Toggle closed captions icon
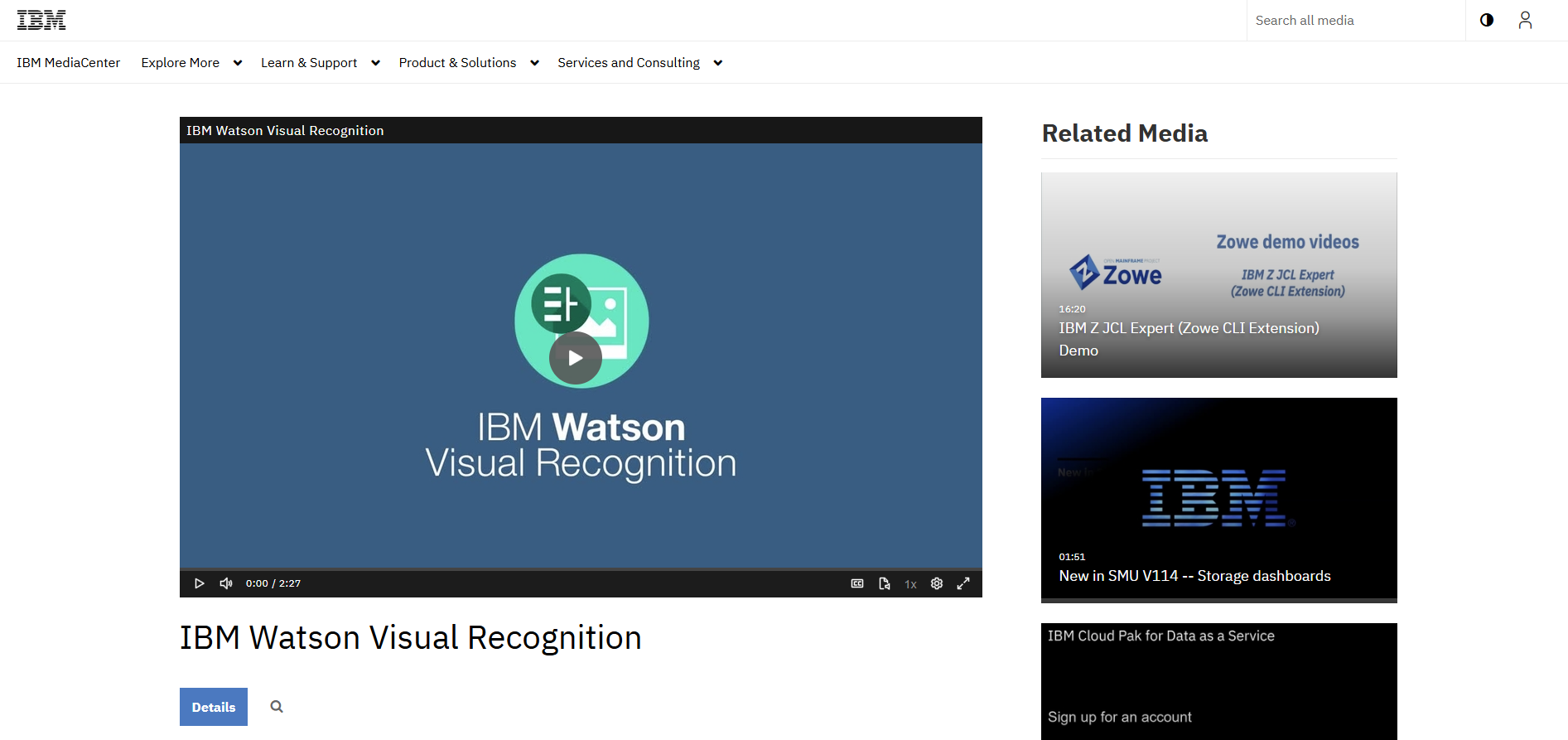Viewport: 1568px width, 740px height. point(857,583)
